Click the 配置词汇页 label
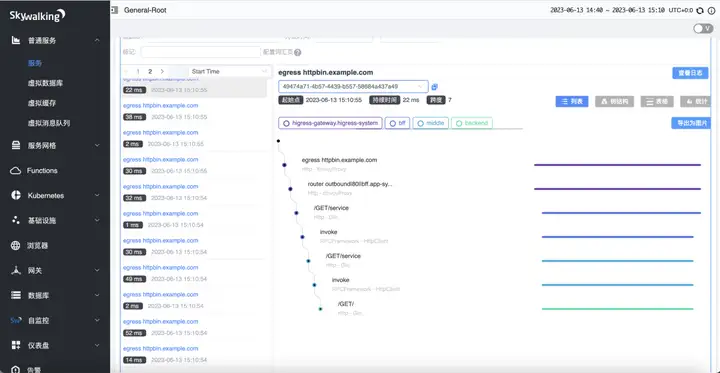This screenshot has width=720, height=373. [278, 52]
